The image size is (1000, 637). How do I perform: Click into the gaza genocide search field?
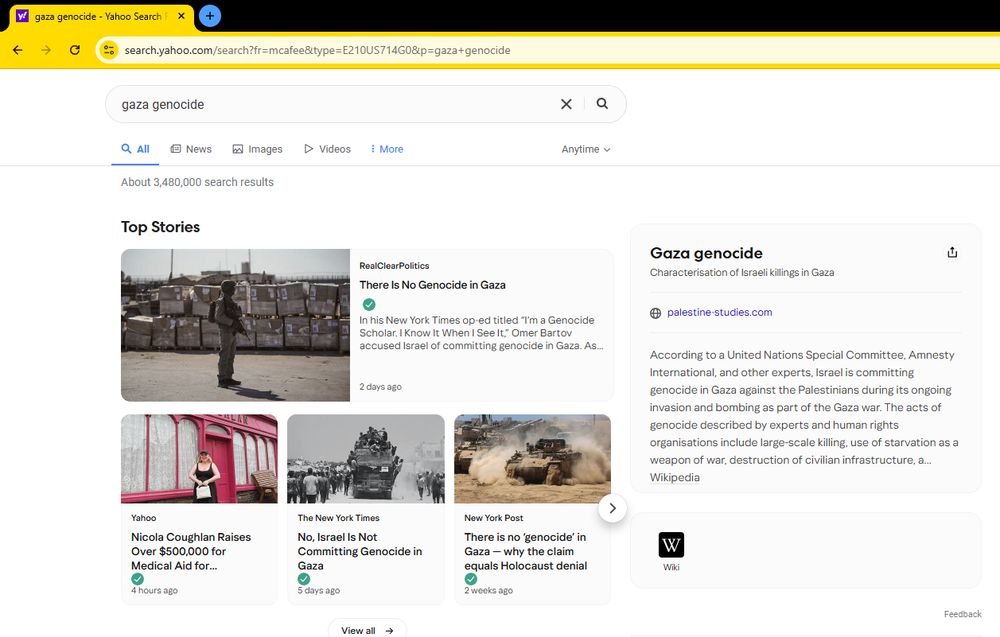(332, 104)
